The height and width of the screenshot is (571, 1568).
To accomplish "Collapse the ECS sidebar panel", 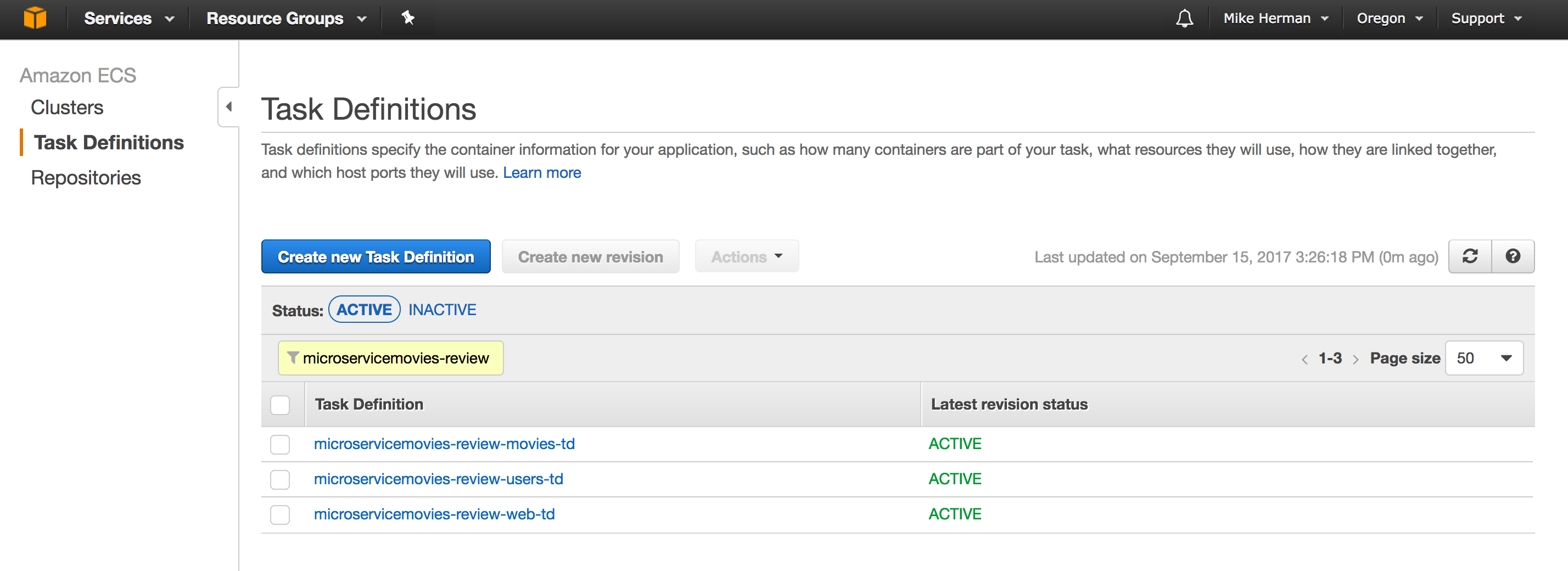I will pyautogui.click(x=229, y=105).
